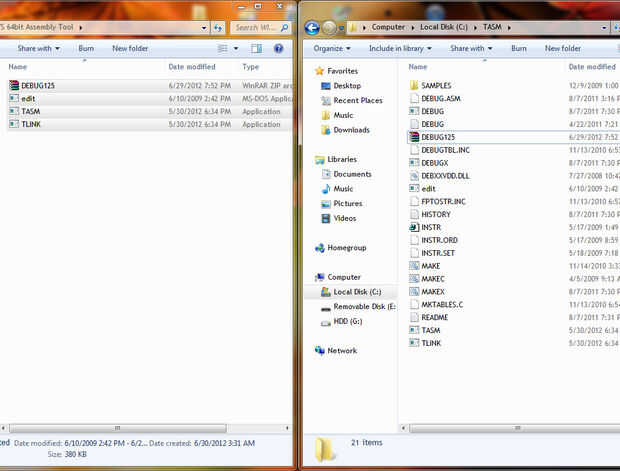Open address bar history dropdown in the left window
Viewport: 620px width, 471px height.
[204, 28]
